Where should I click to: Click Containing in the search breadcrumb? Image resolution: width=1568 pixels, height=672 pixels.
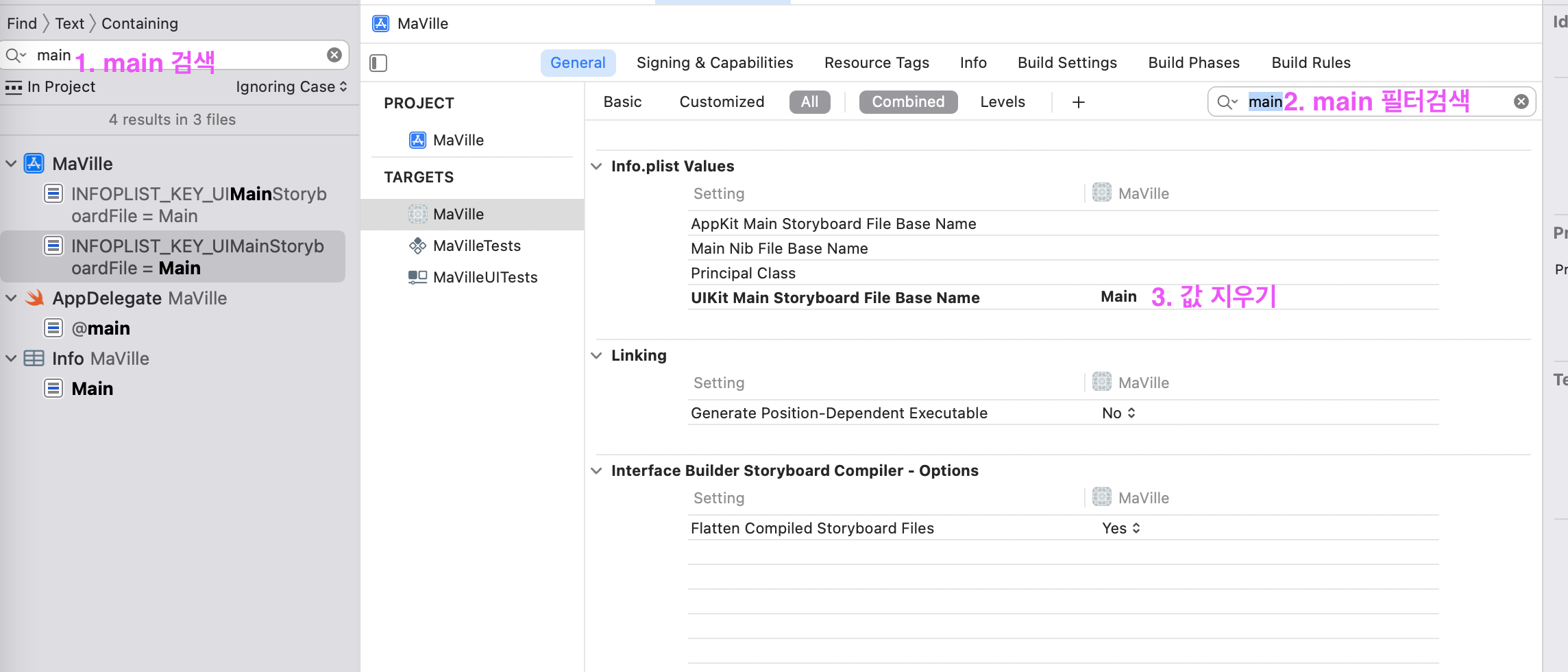(x=140, y=23)
